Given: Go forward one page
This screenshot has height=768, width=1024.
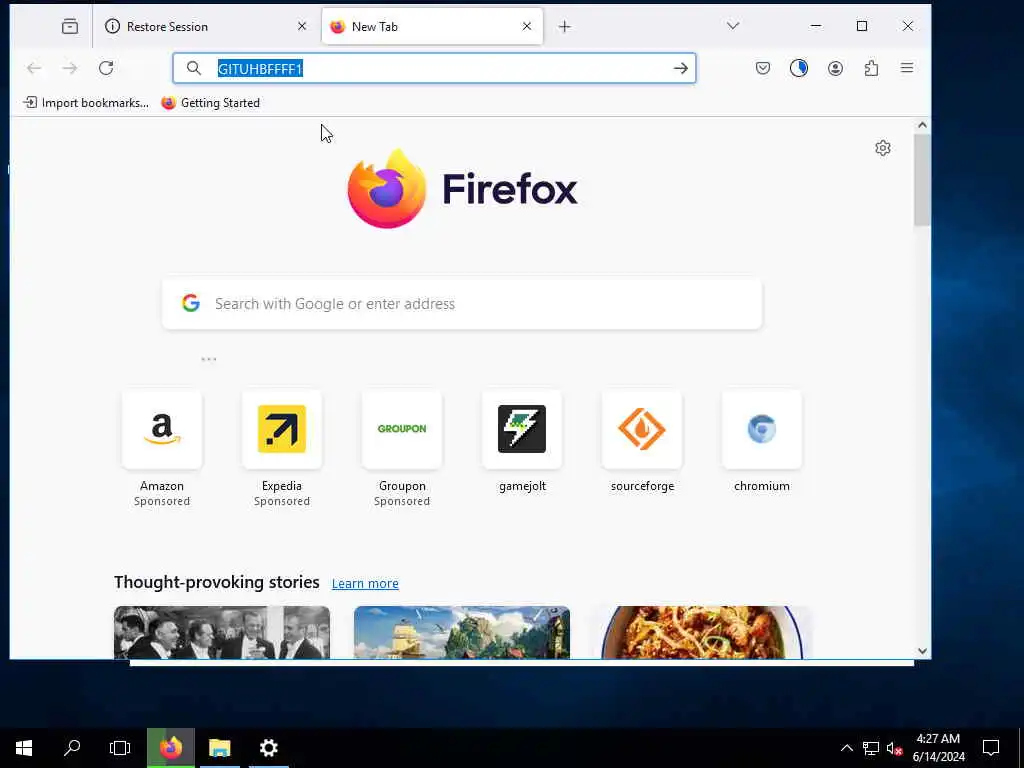Looking at the screenshot, I should [70, 68].
